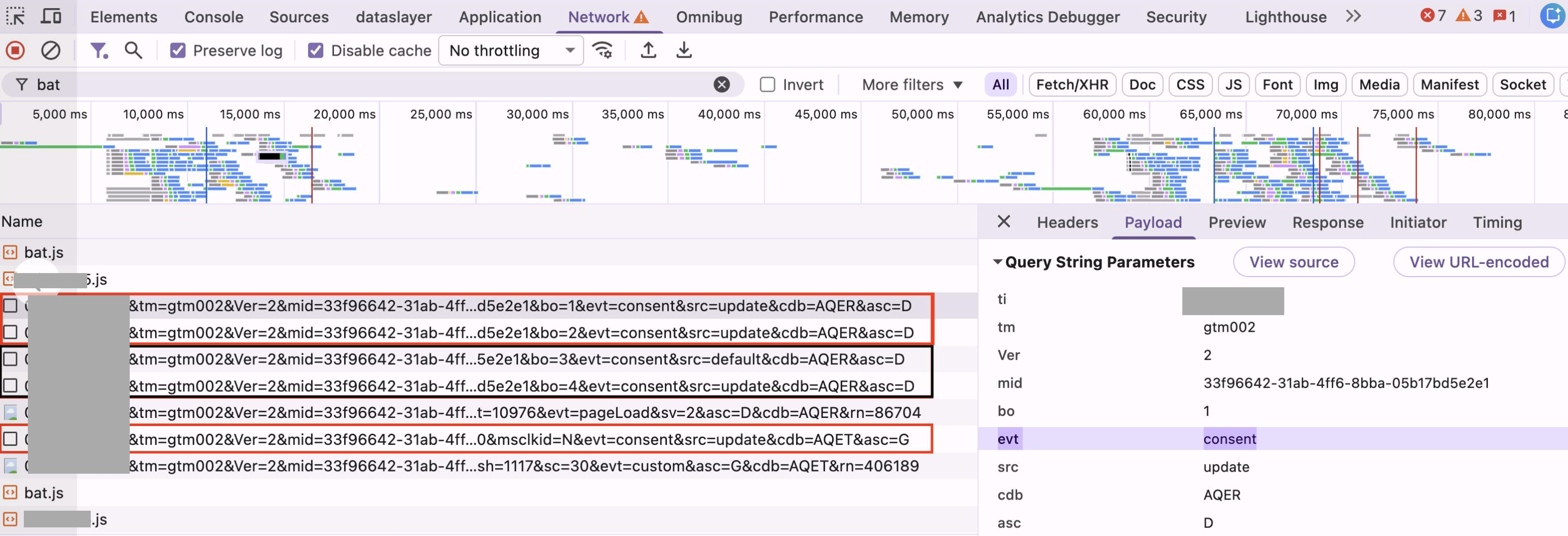The height and width of the screenshot is (536, 1568).
Task: Open the 7 errors counter
Action: 1433,16
